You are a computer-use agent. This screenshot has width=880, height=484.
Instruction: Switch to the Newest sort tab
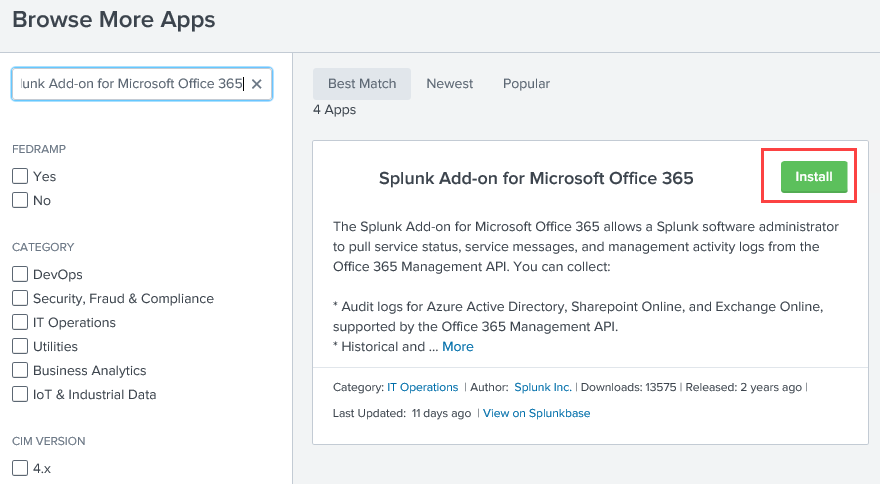450,84
